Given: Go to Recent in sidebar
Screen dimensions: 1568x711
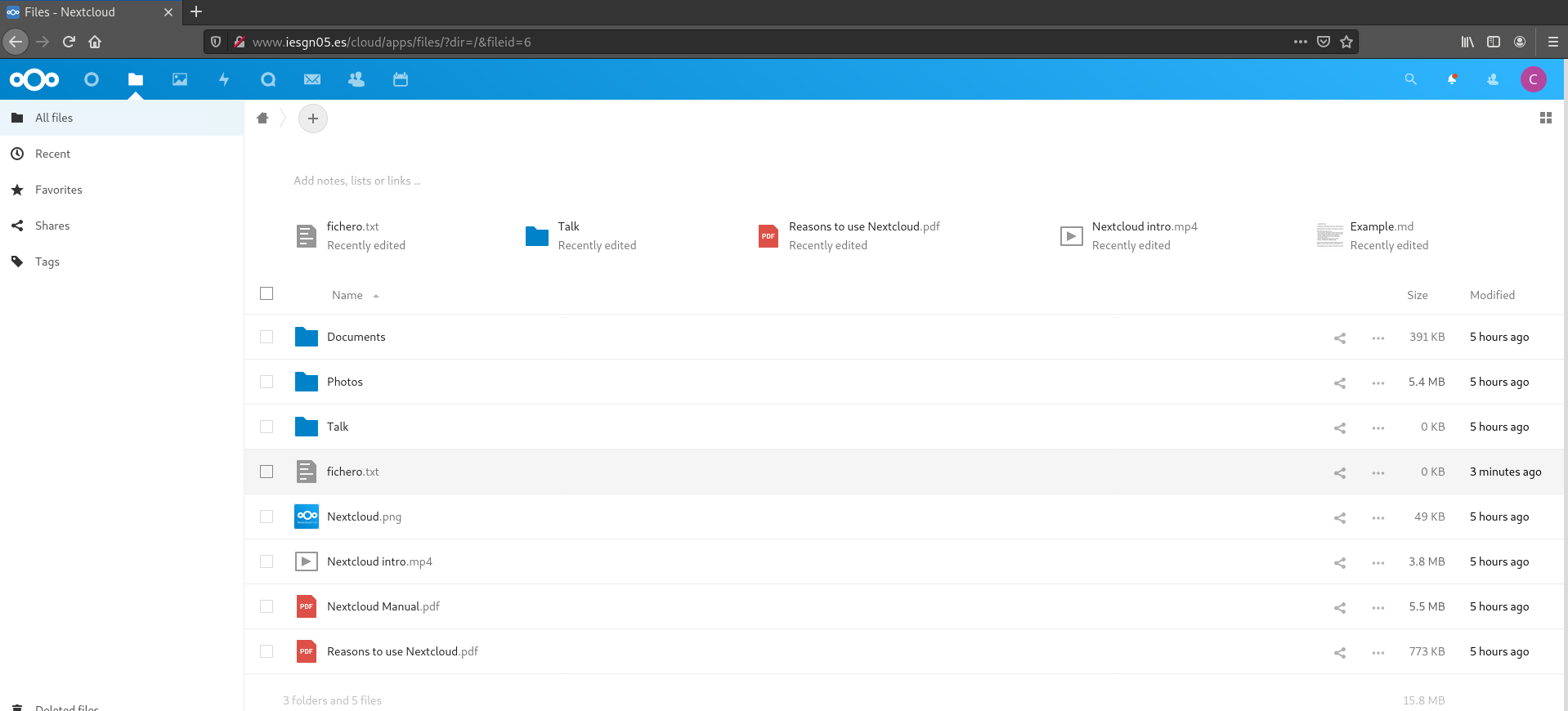Looking at the screenshot, I should 52,154.
